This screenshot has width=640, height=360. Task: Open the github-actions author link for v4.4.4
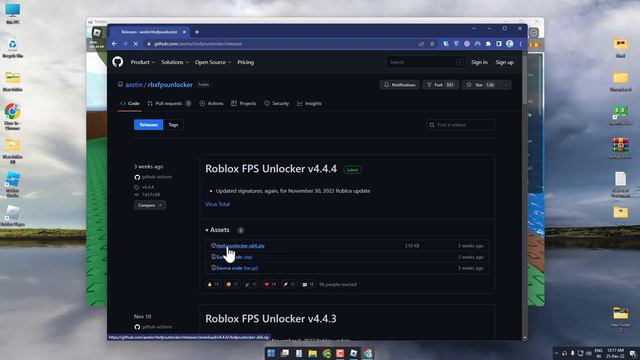[157, 177]
